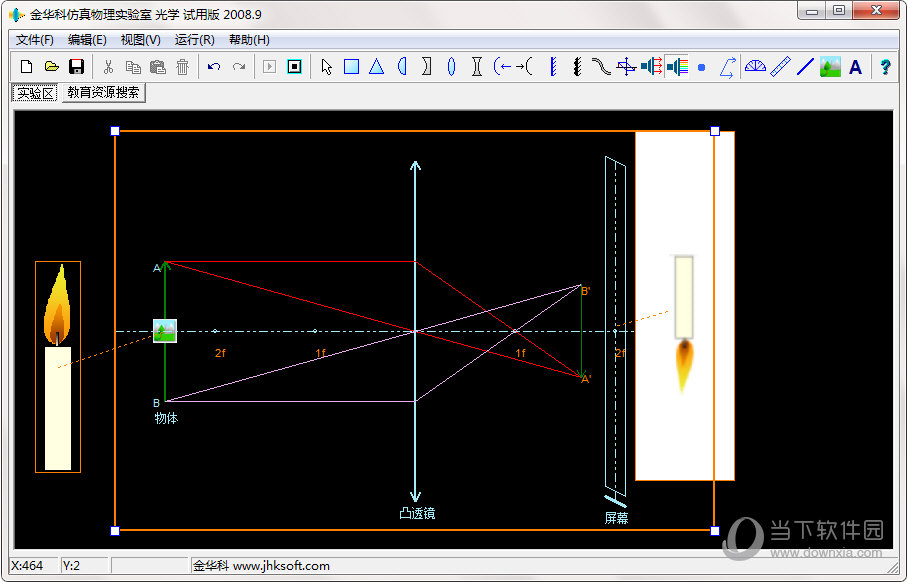Select the half-circle lens tool
Screen dimensions: 907x582
[402, 67]
